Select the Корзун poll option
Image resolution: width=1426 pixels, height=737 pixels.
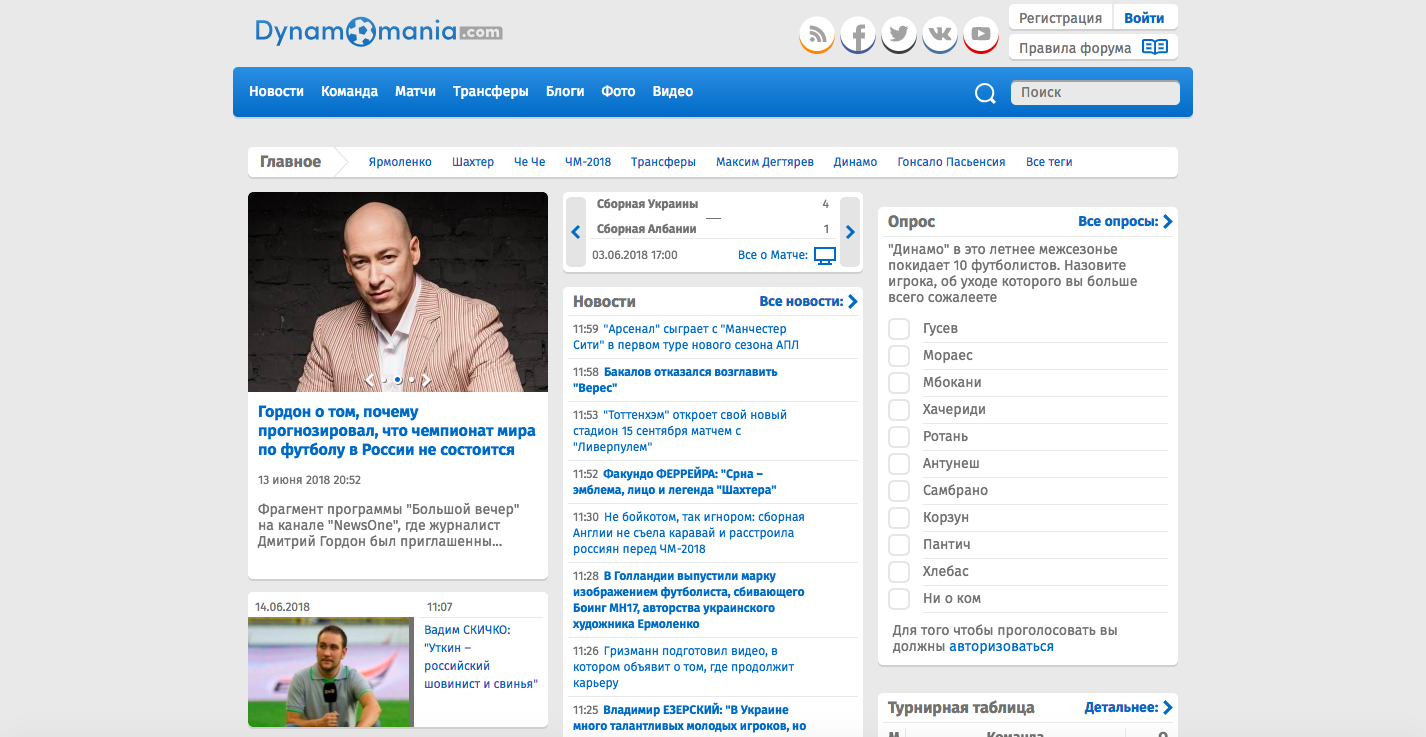point(899,518)
